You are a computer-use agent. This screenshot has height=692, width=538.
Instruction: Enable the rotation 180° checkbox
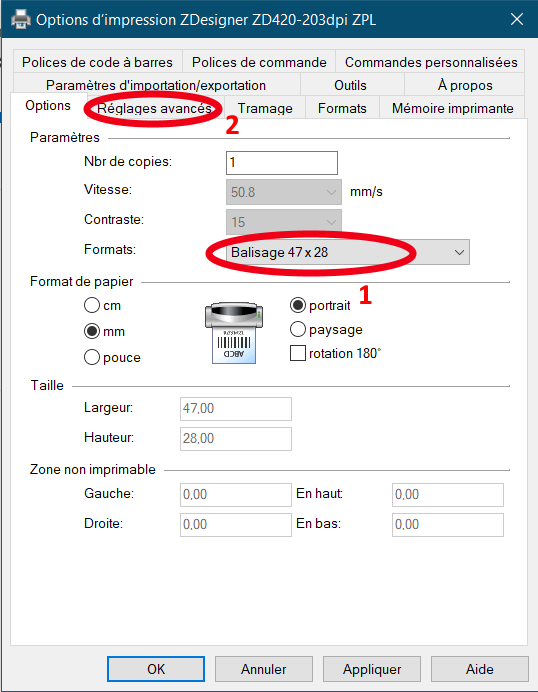(x=298, y=354)
